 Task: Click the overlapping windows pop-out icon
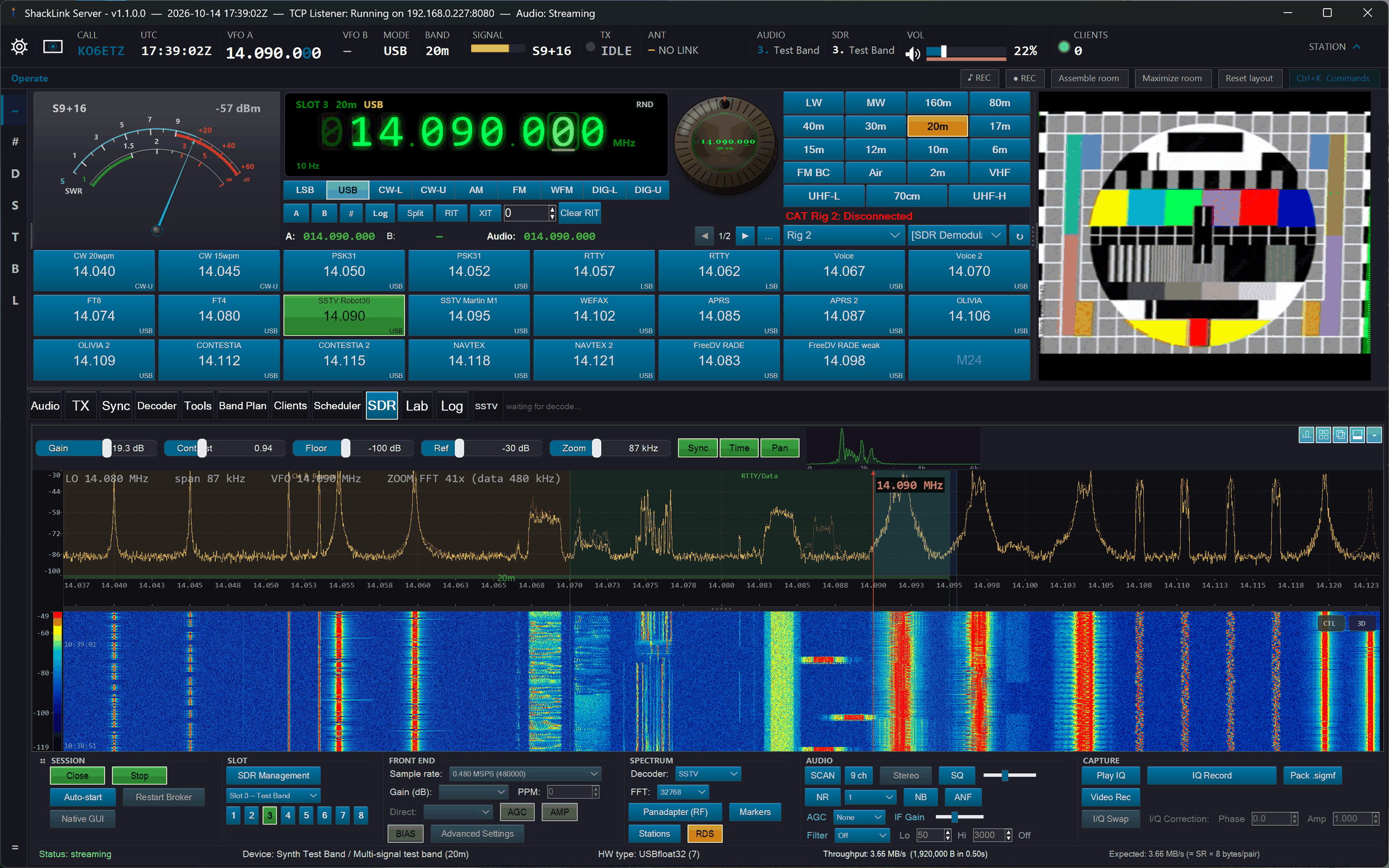coord(1340,435)
